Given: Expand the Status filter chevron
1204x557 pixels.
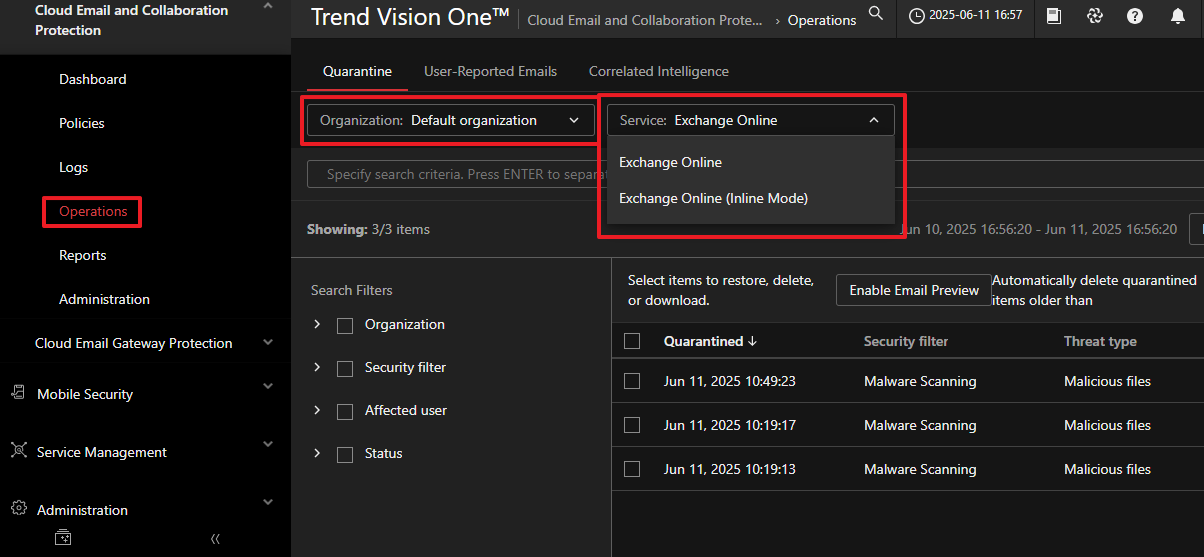Looking at the screenshot, I should [317, 453].
